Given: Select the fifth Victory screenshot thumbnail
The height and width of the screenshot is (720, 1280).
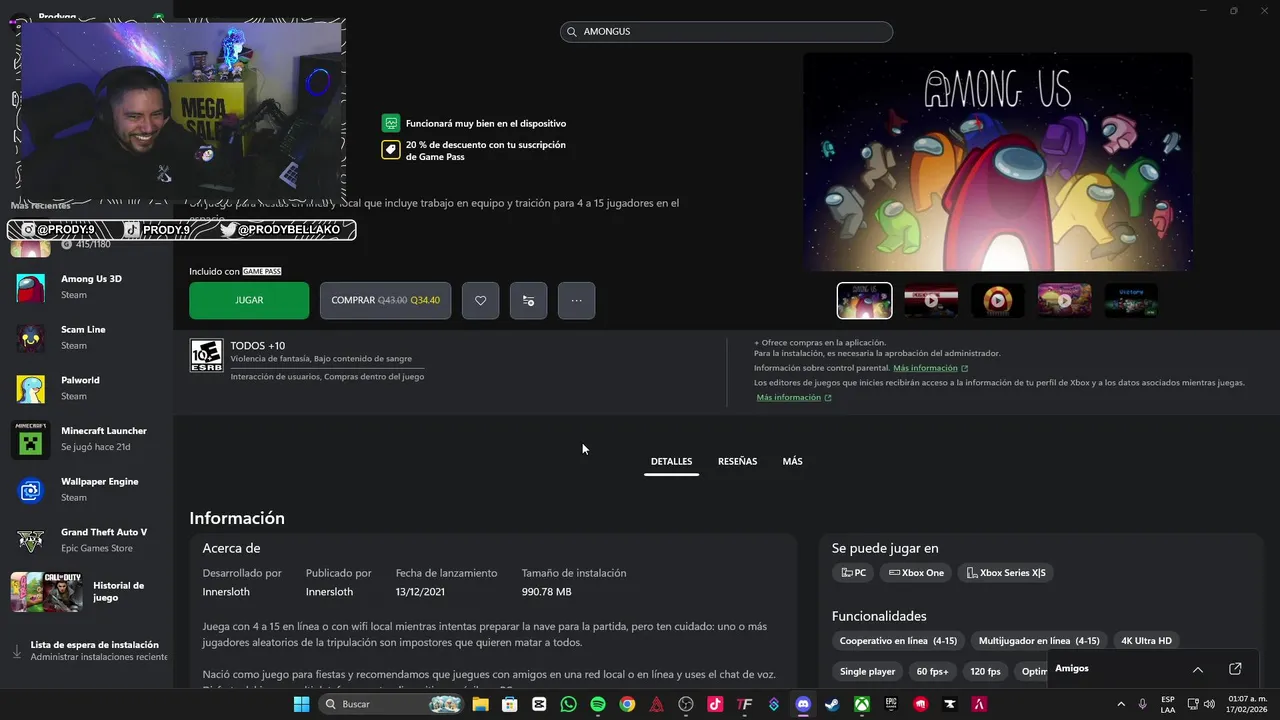Looking at the screenshot, I should (x=1131, y=300).
